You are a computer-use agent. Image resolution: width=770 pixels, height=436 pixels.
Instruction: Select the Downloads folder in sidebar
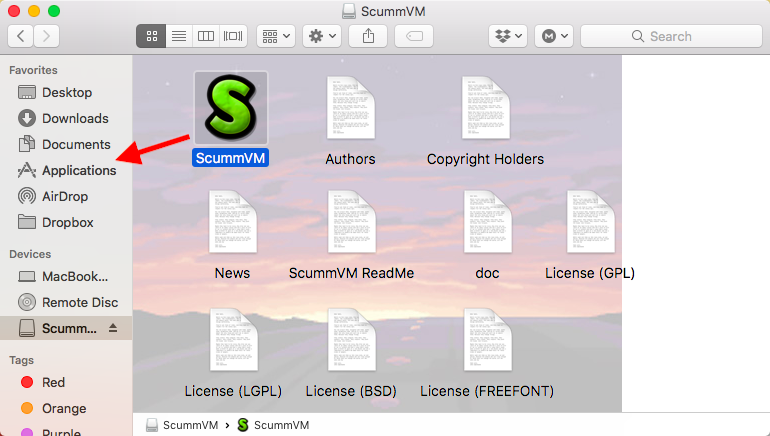click(x=74, y=118)
